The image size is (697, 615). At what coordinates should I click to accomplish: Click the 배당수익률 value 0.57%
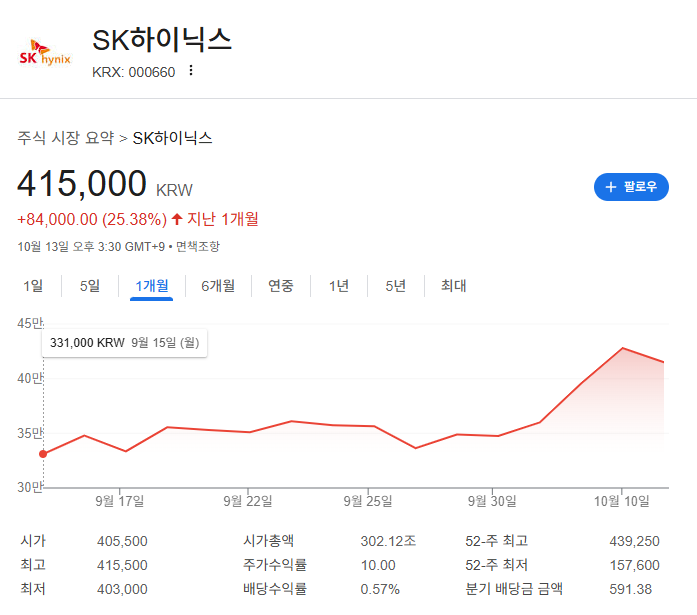pyautogui.click(x=380, y=589)
